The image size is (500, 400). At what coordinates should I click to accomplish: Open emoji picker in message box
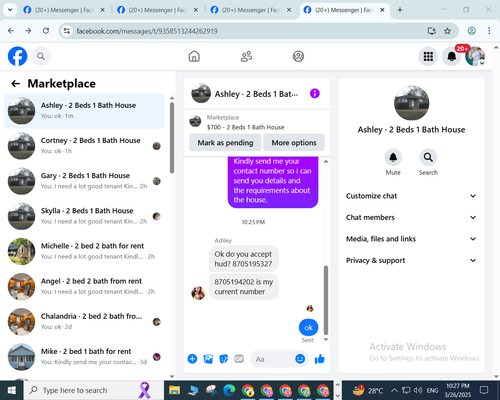[300, 359]
